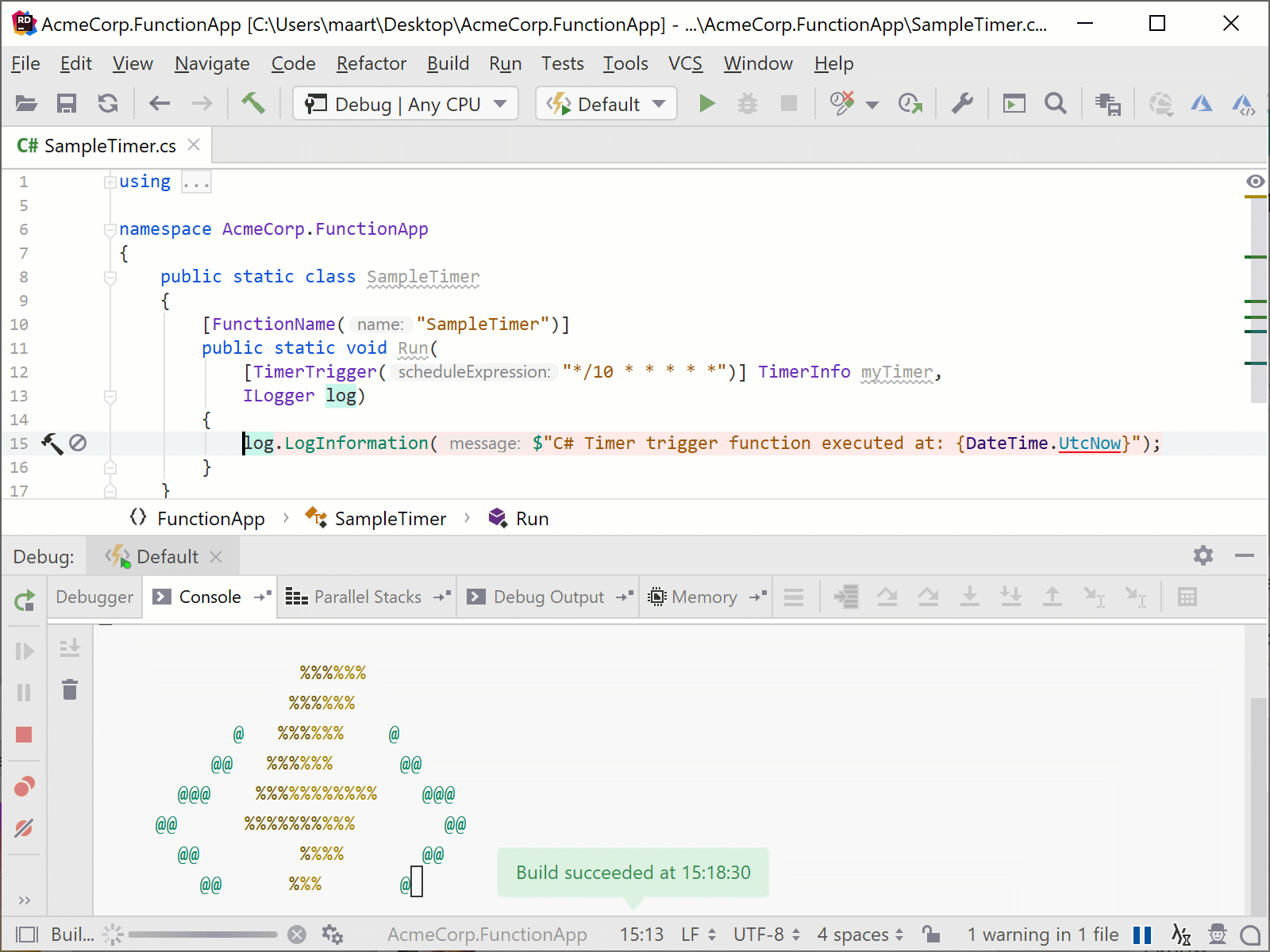
Task: Click the disabled breakpoint icon on line 15
Action: [x=78, y=443]
